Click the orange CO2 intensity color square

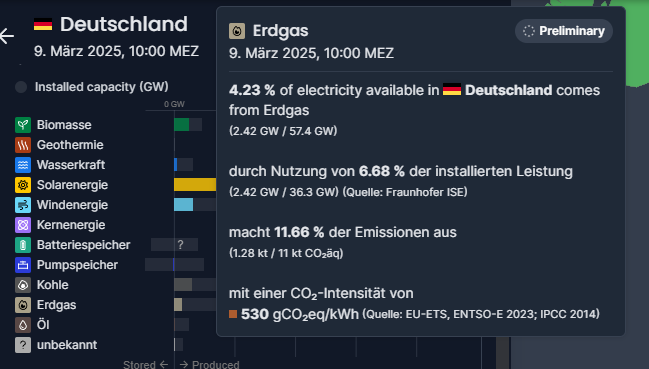[233, 314]
